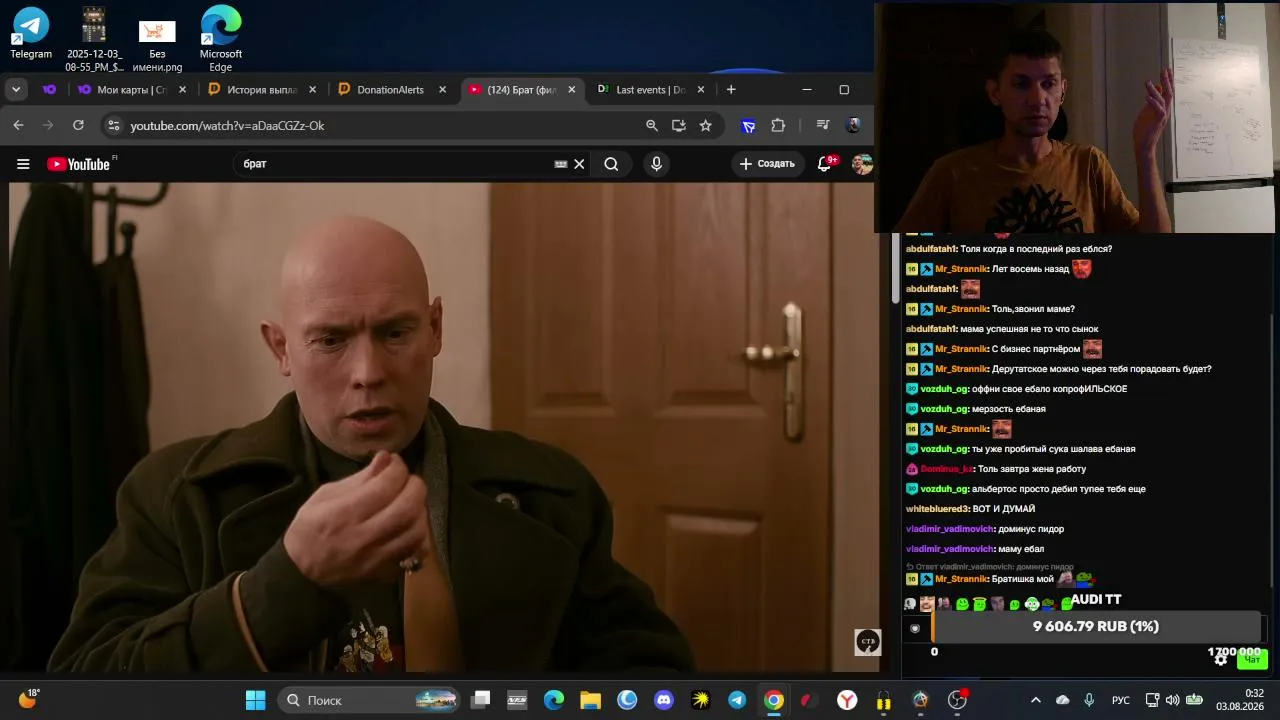The width and height of the screenshot is (1280, 720).
Task: Open Discord from the taskbar
Action: (x=664, y=700)
